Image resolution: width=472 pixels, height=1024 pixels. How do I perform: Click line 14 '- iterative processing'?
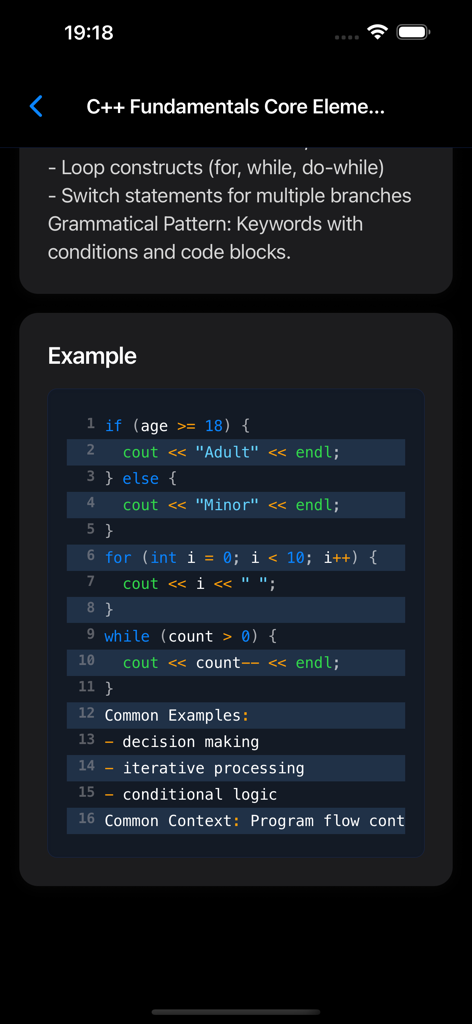pos(236,768)
